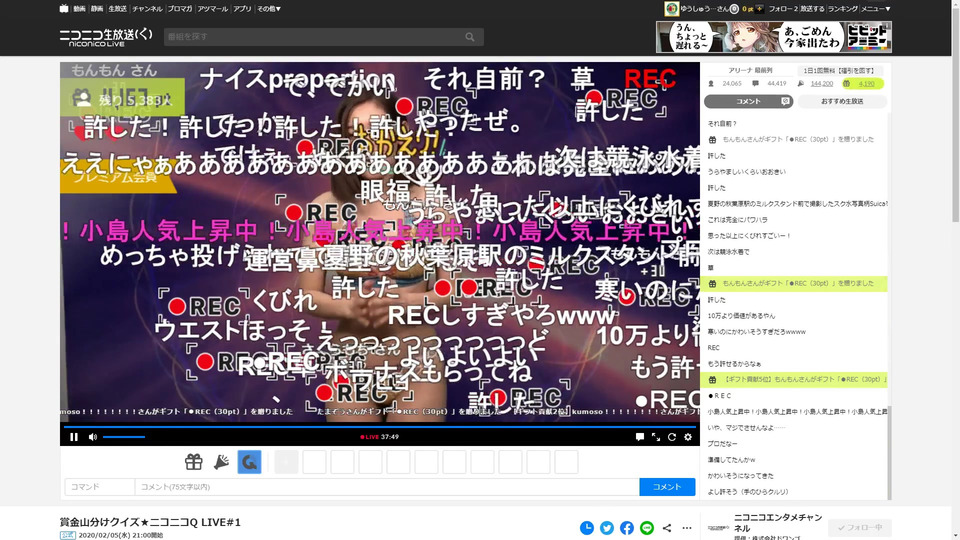Image resolution: width=960 pixels, height=540 pixels.
Task: Adjust the player volume slider
Action: tap(124, 437)
